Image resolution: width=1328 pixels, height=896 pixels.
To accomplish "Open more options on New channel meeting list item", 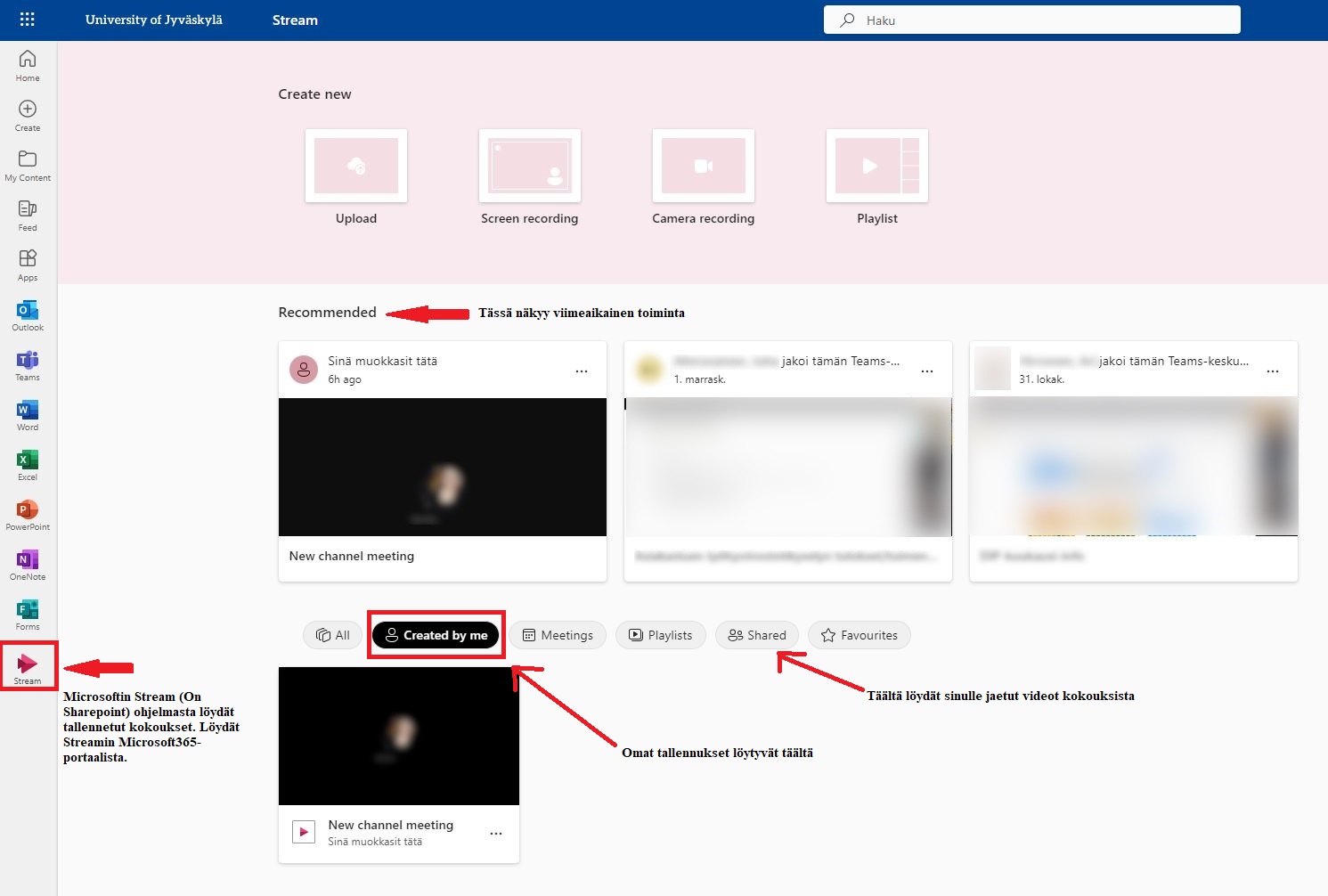I will 496,834.
